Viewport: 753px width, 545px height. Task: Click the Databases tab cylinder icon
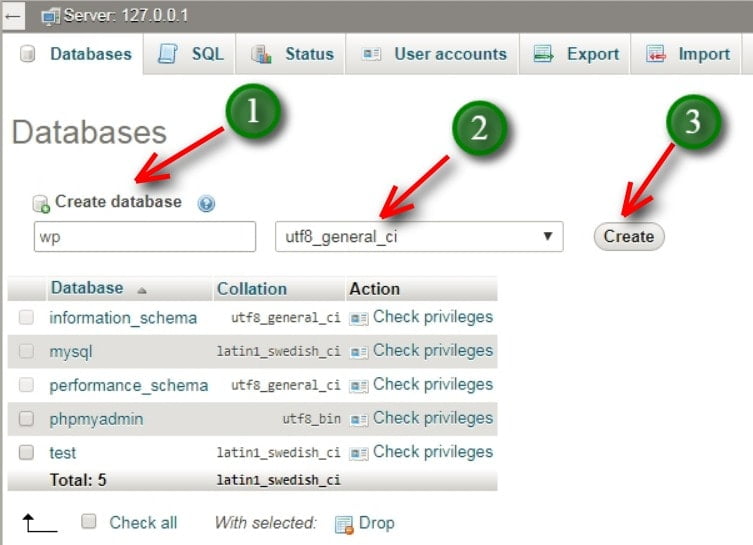(27, 54)
